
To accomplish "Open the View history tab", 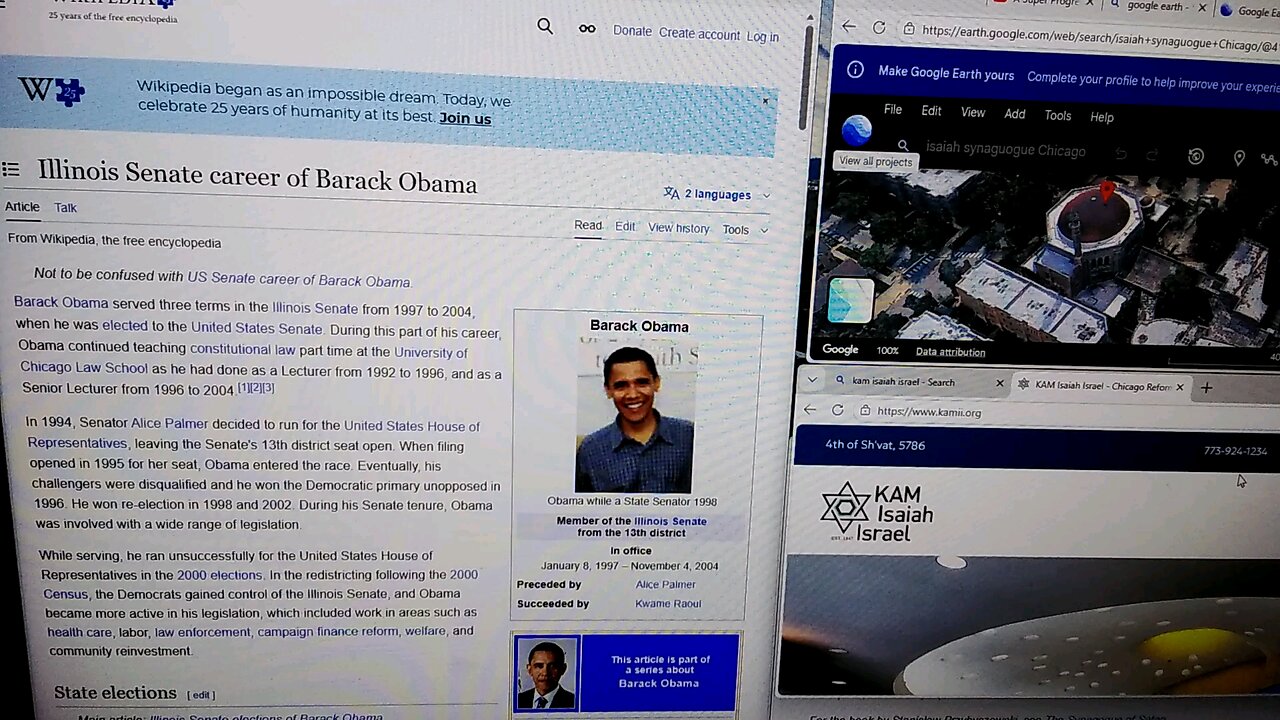I will [678, 228].
